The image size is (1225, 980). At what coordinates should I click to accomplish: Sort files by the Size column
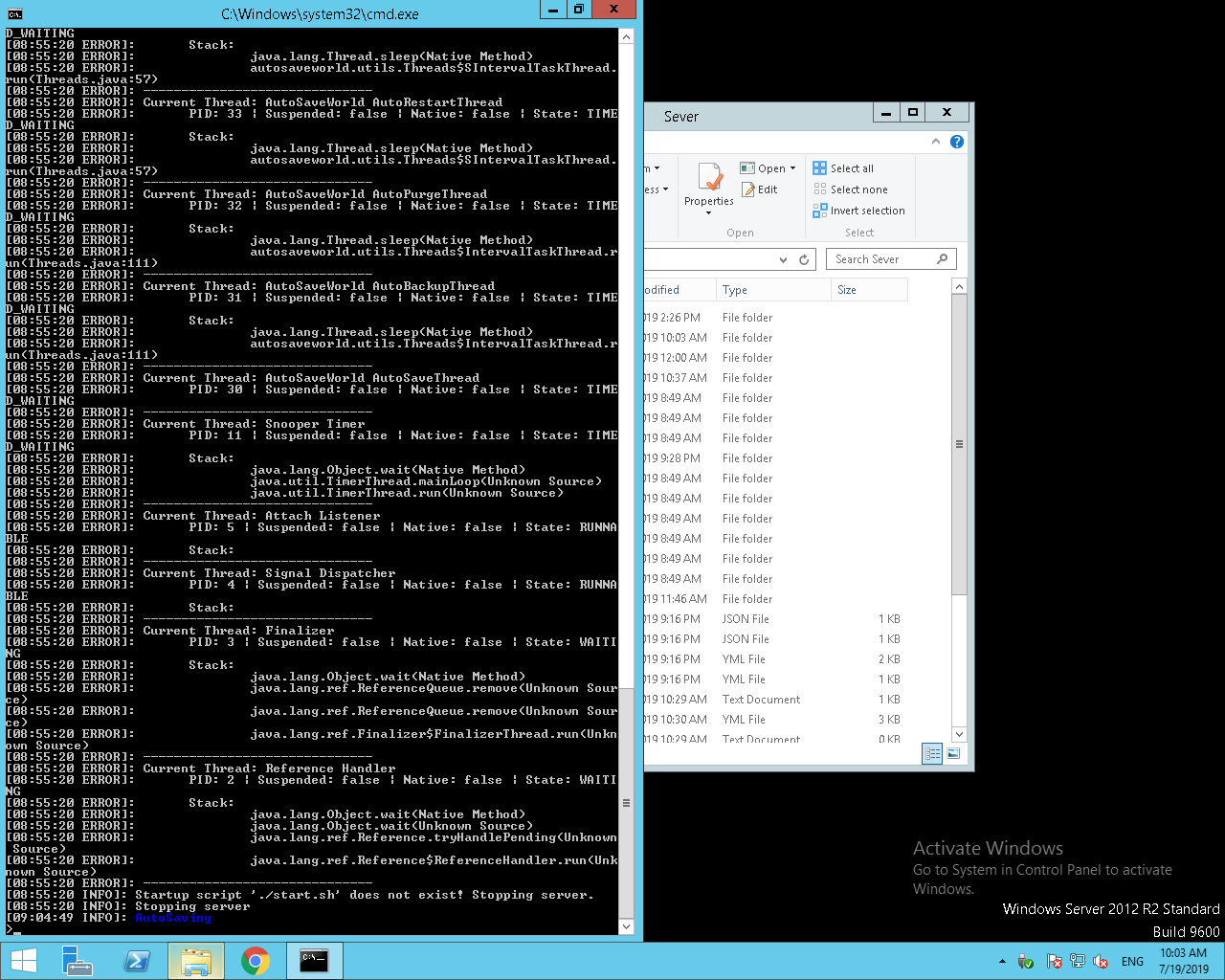(x=868, y=290)
